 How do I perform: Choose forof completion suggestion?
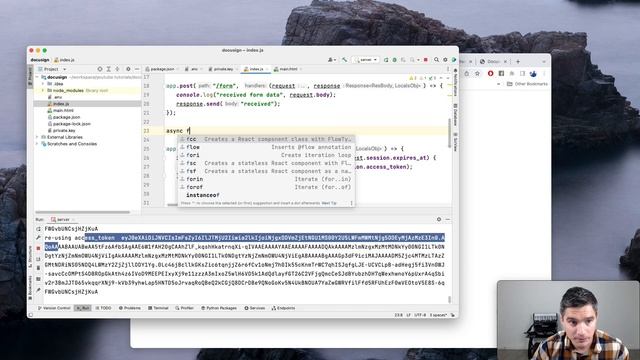[266, 187]
